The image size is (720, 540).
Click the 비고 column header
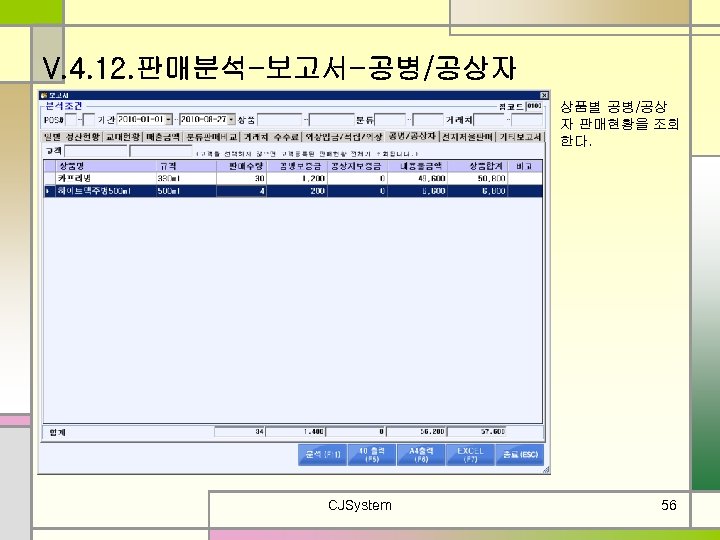[x=525, y=166]
